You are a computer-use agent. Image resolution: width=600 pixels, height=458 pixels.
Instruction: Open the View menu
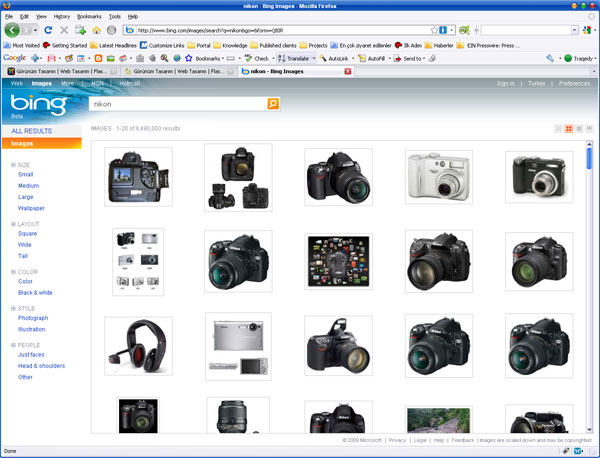click(x=41, y=16)
